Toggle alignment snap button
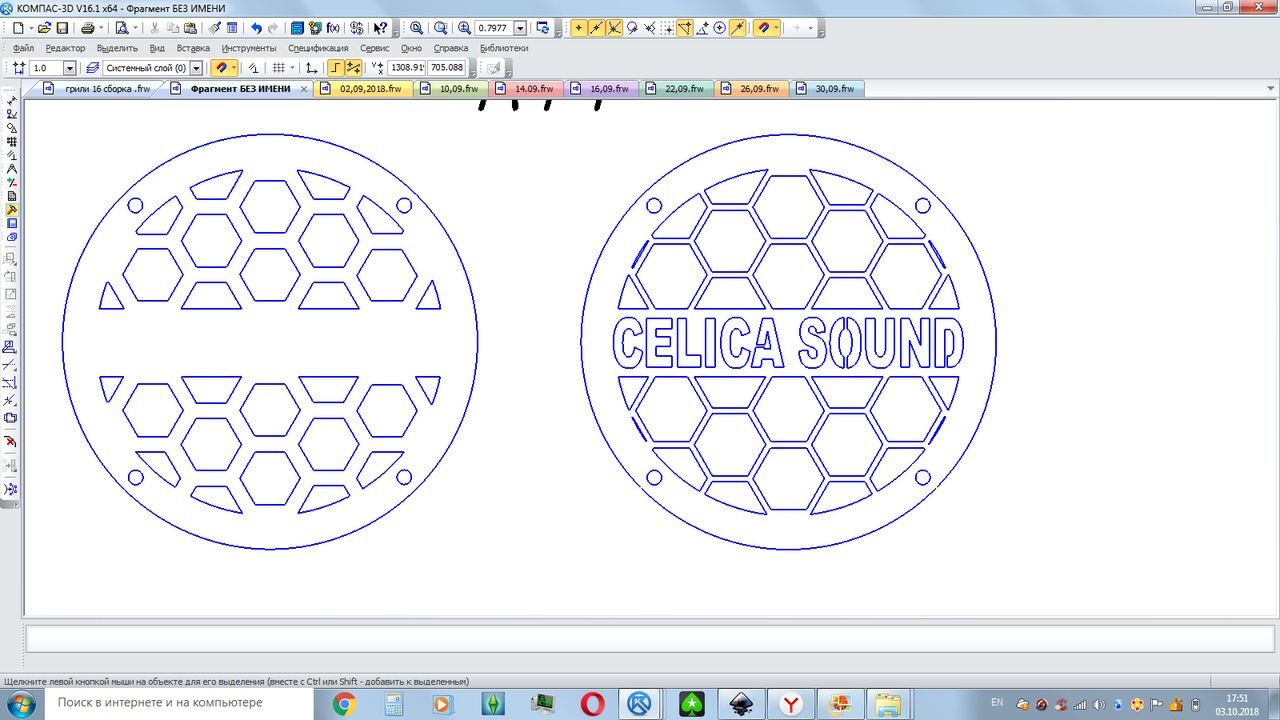The width and height of the screenshot is (1280, 720). [x=685, y=28]
